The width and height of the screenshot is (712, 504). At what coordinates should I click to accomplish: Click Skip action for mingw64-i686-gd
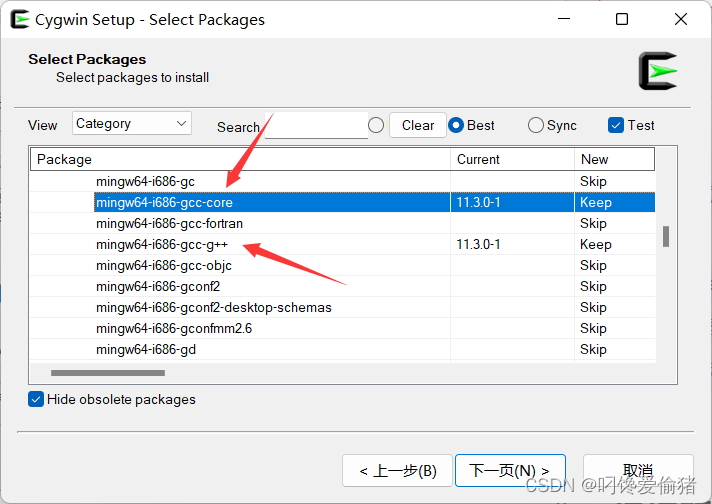point(593,350)
